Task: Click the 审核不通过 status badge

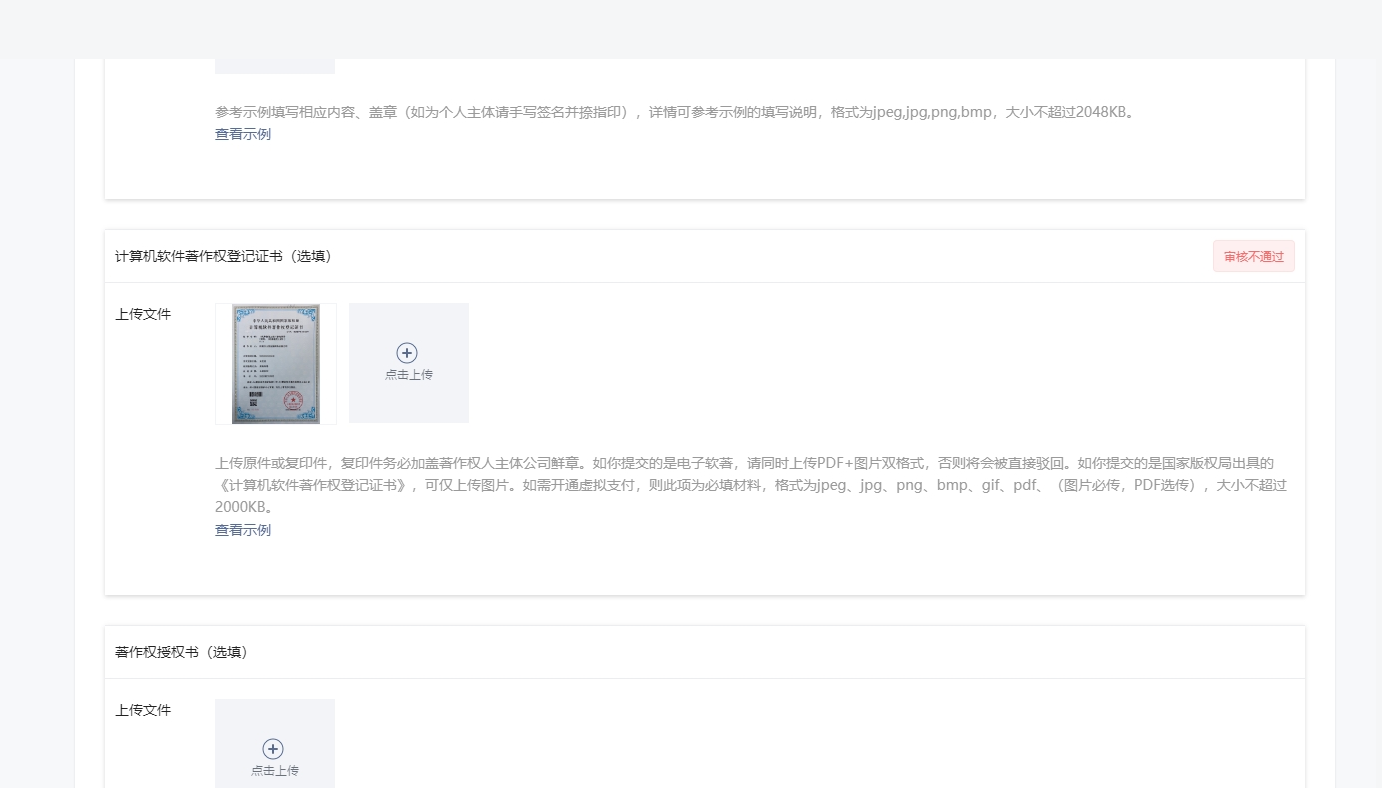Action: pos(1254,256)
